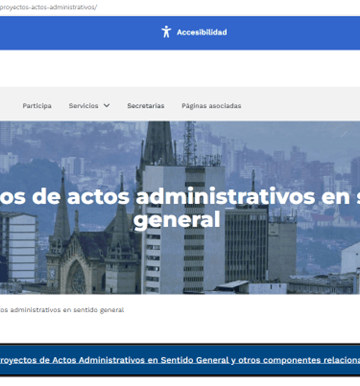Open the Participa menu item

37,106
